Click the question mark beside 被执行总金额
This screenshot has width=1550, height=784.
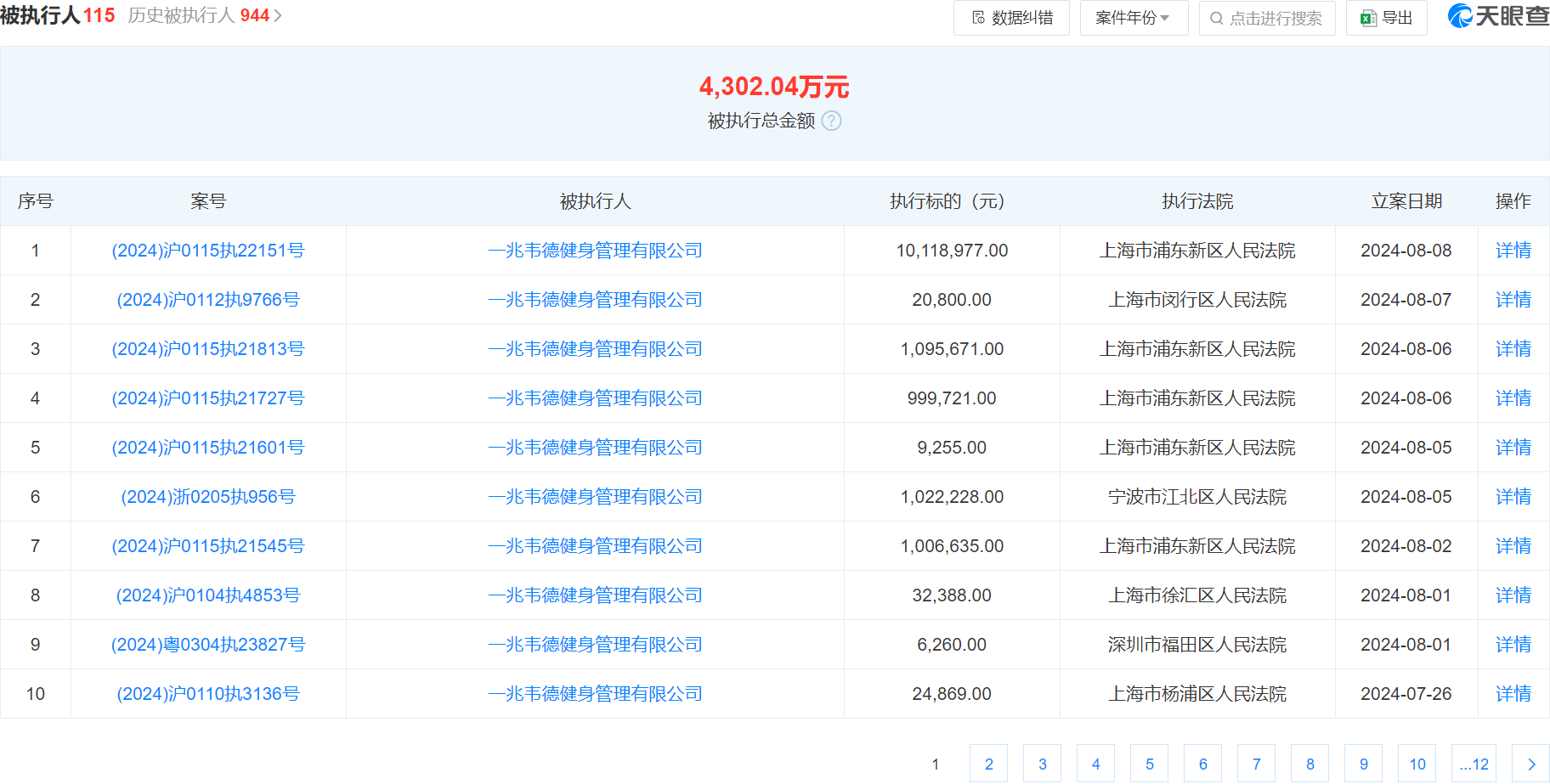click(832, 121)
